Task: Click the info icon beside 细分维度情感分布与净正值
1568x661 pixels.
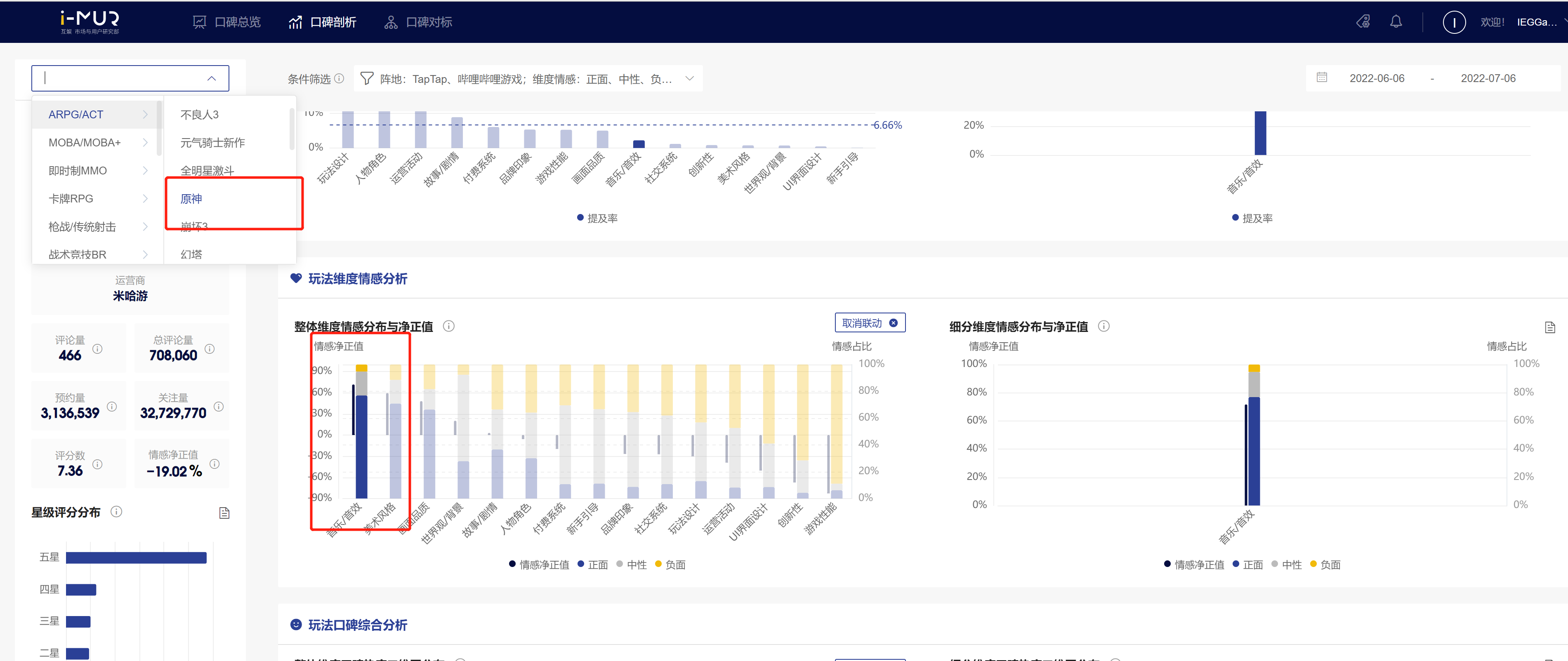Action: pyautogui.click(x=1103, y=326)
